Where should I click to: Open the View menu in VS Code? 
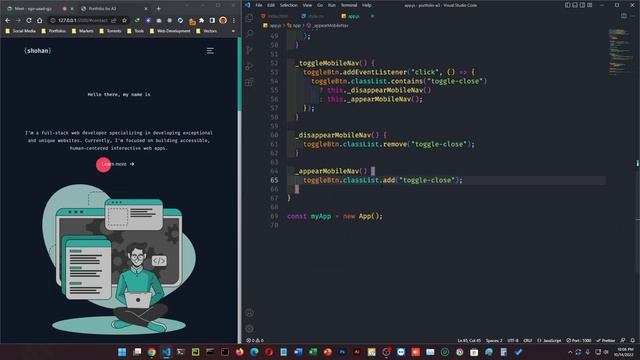click(x=307, y=5)
